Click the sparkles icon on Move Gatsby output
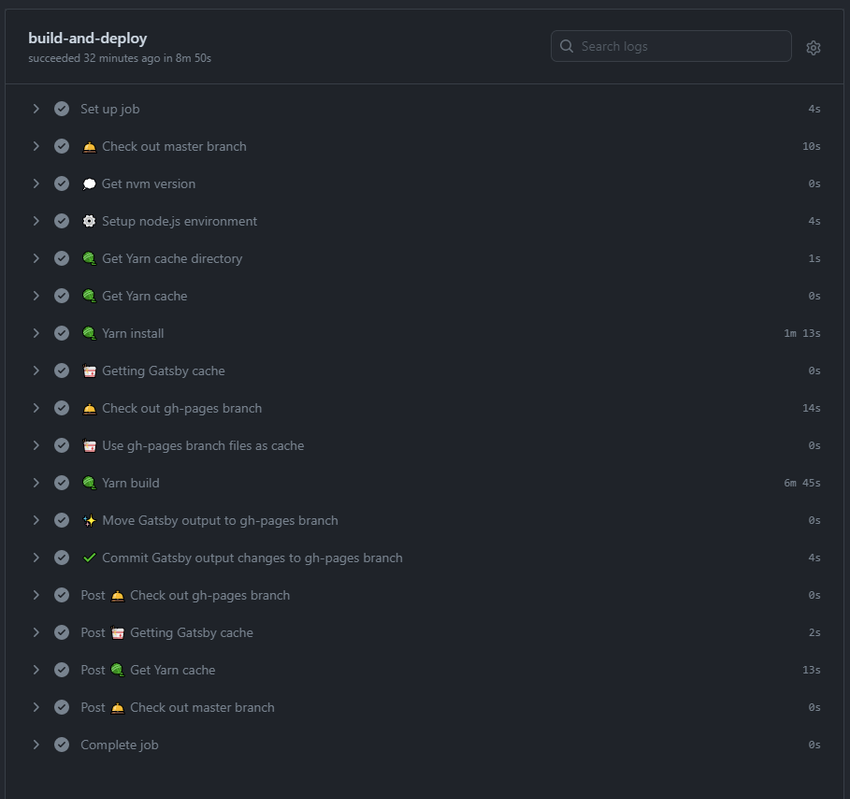 coord(89,520)
